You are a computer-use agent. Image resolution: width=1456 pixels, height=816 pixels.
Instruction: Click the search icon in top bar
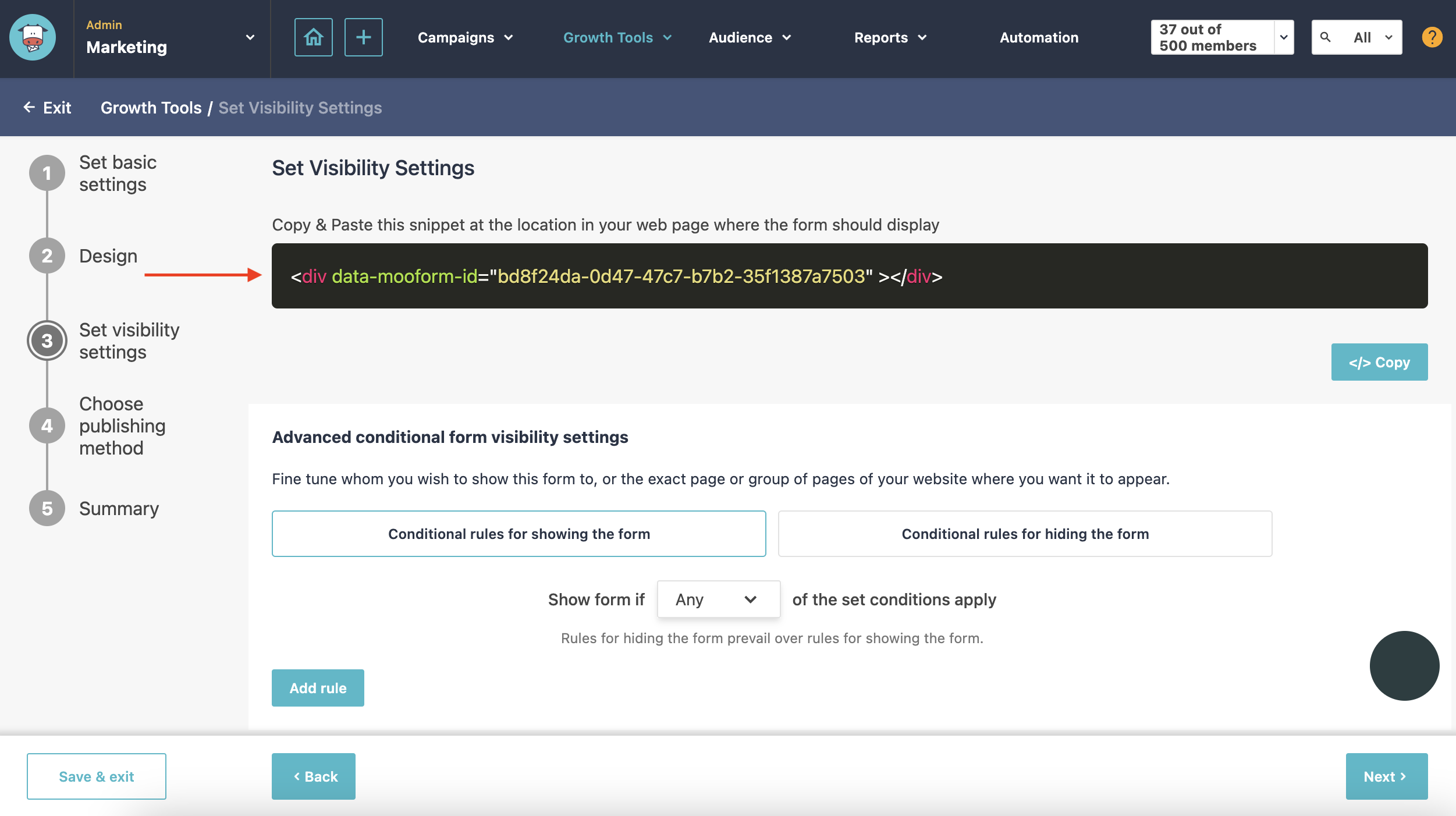tap(1325, 37)
